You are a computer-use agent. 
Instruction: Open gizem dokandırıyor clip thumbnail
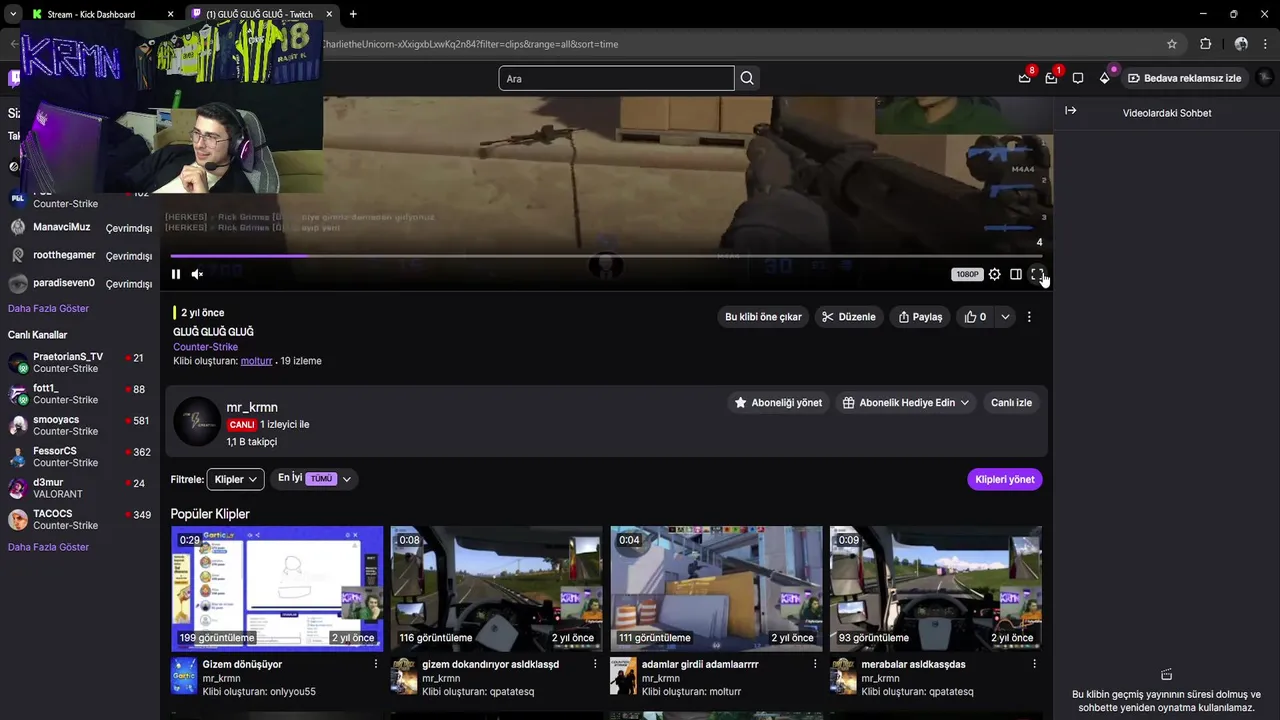(496, 588)
